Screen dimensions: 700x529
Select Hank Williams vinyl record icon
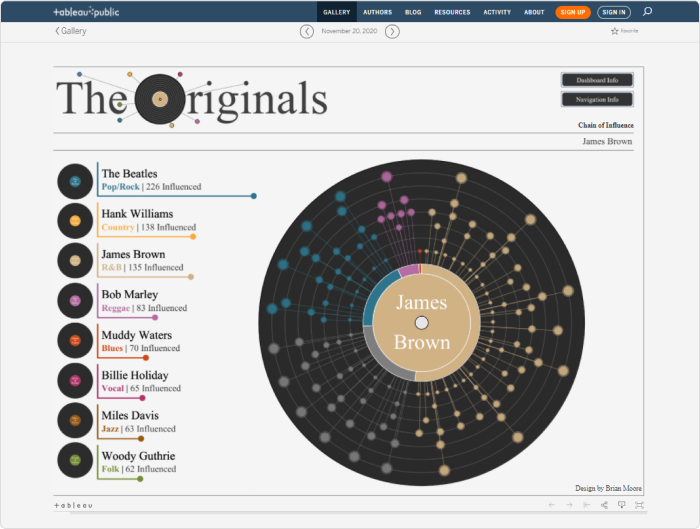click(75, 221)
